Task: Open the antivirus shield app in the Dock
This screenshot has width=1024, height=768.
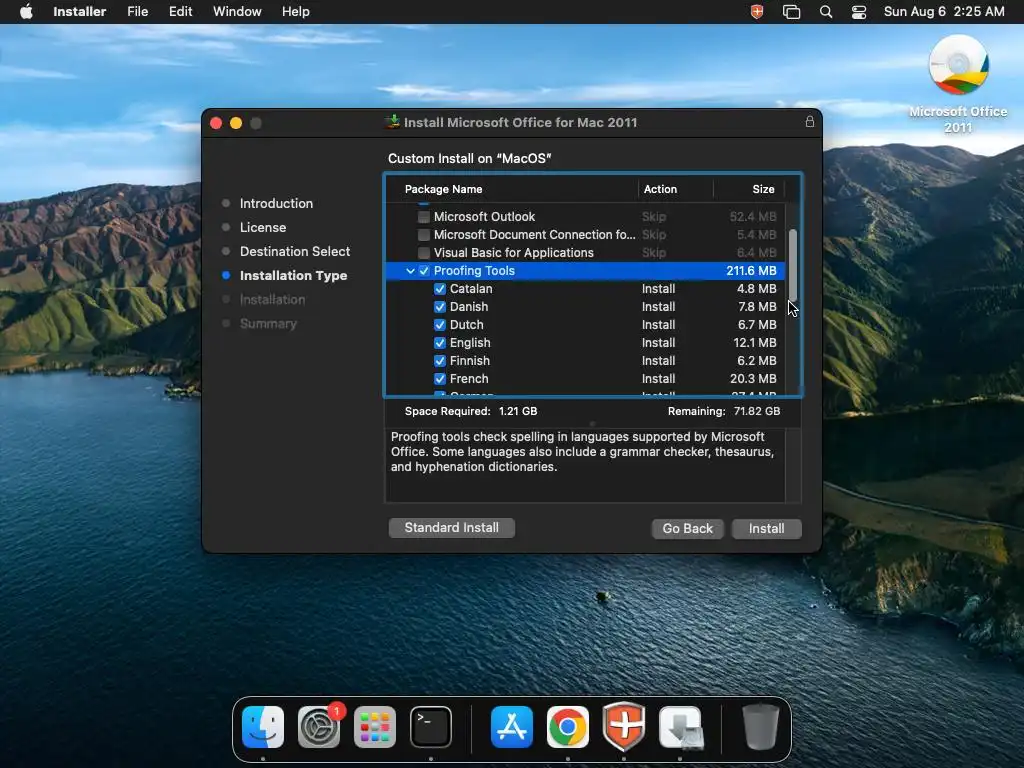Action: click(x=624, y=727)
